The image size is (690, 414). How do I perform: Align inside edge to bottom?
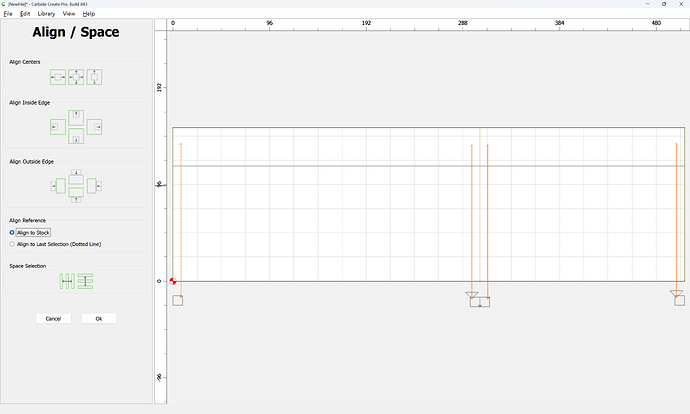point(76,136)
